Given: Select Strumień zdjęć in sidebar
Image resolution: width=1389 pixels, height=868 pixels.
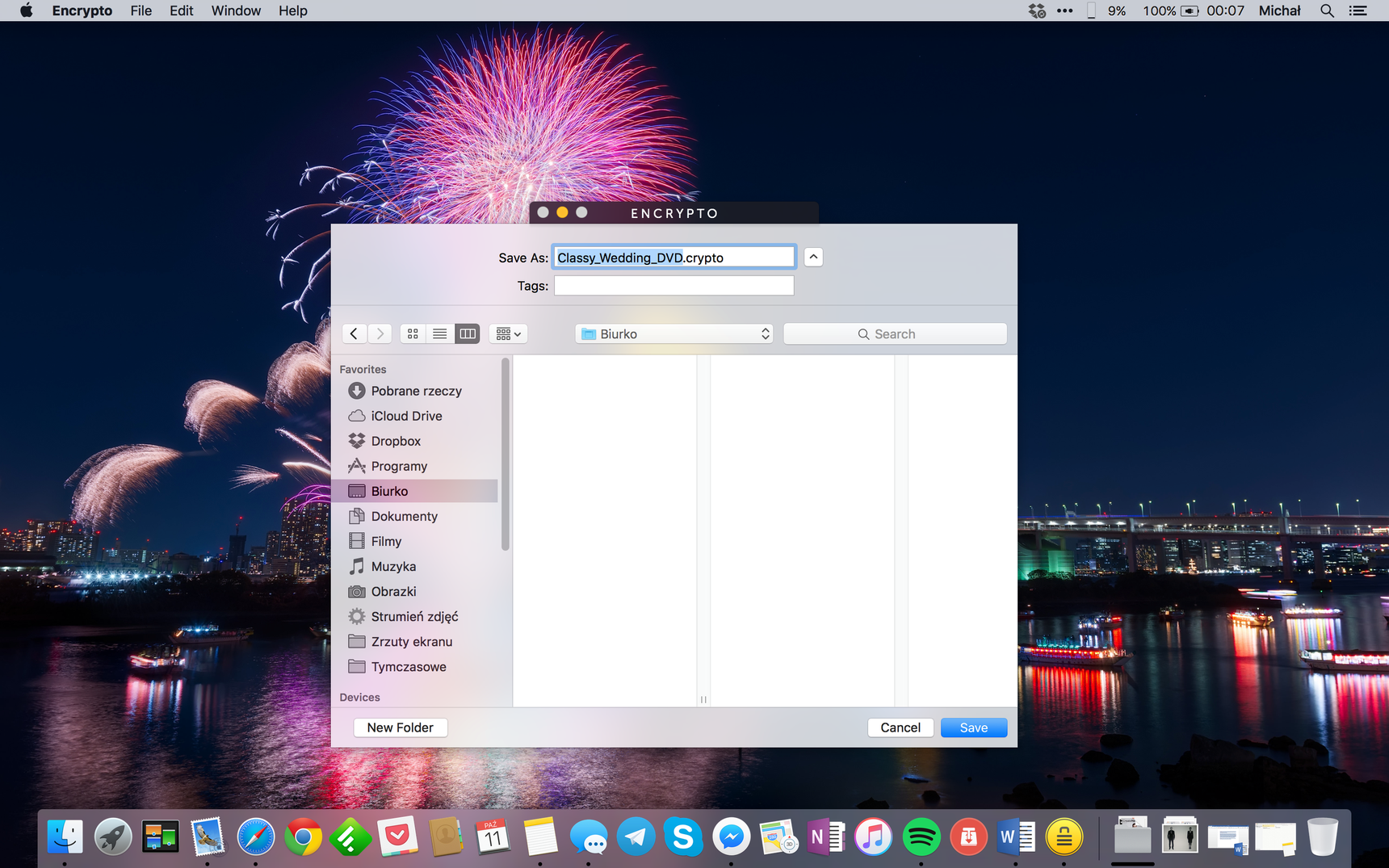Looking at the screenshot, I should pos(415,616).
